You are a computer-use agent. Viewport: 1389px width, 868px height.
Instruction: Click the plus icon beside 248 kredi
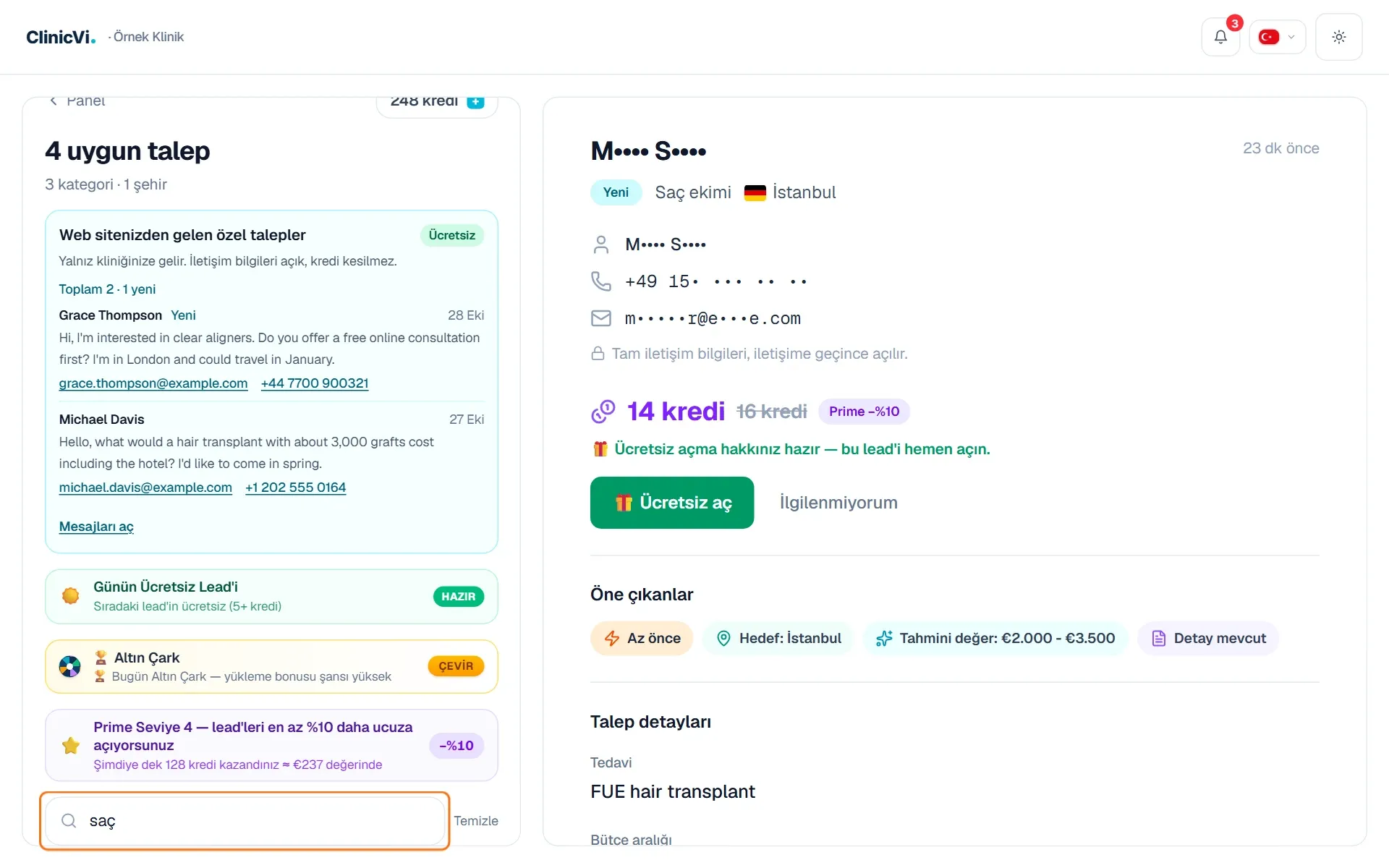475,101
